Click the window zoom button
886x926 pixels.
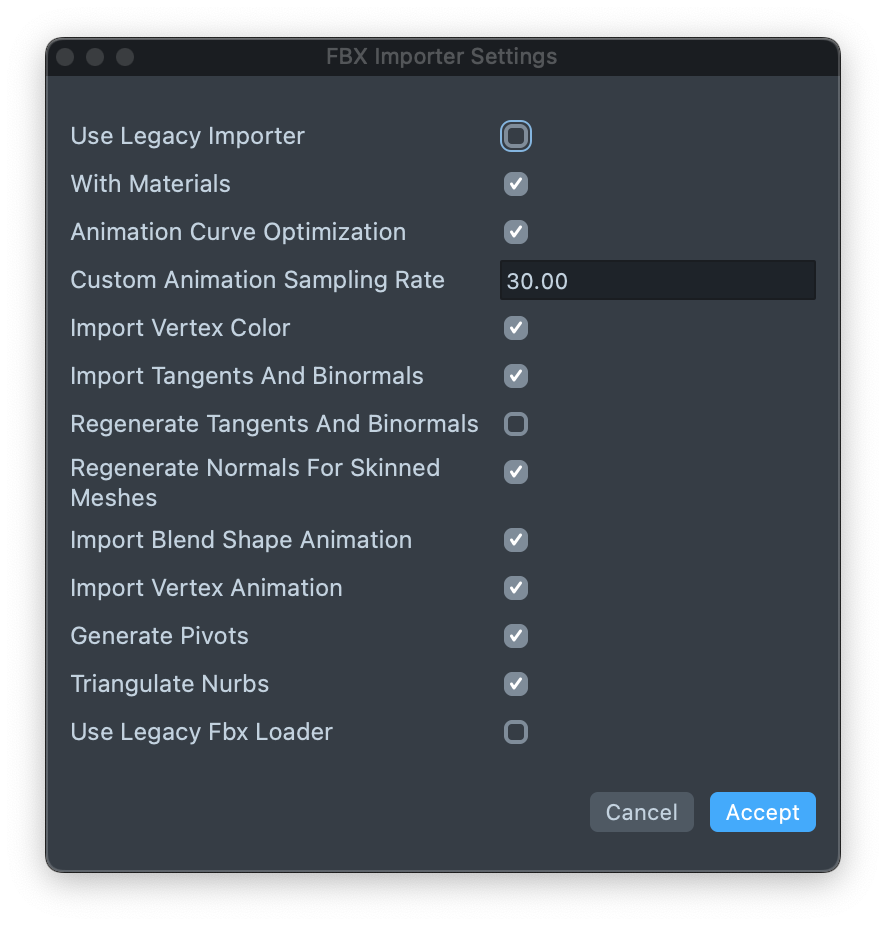tap(125, 57)
